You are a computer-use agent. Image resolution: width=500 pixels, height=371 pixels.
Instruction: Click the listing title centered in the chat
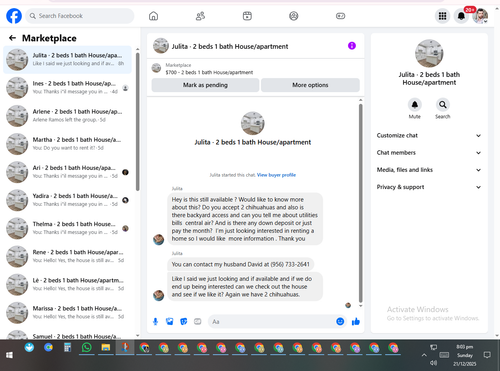point(253,142)
